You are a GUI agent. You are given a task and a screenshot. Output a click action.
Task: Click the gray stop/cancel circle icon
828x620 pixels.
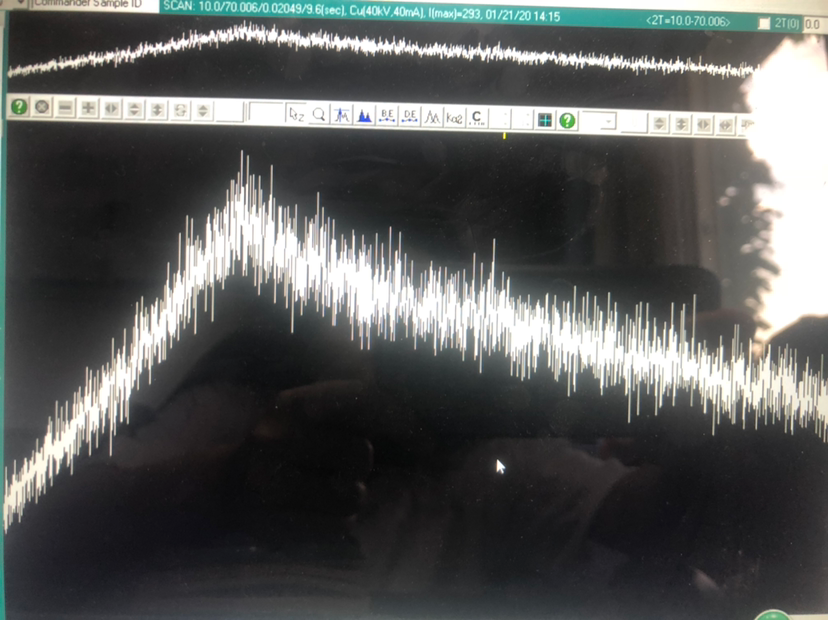coord(42,108)
